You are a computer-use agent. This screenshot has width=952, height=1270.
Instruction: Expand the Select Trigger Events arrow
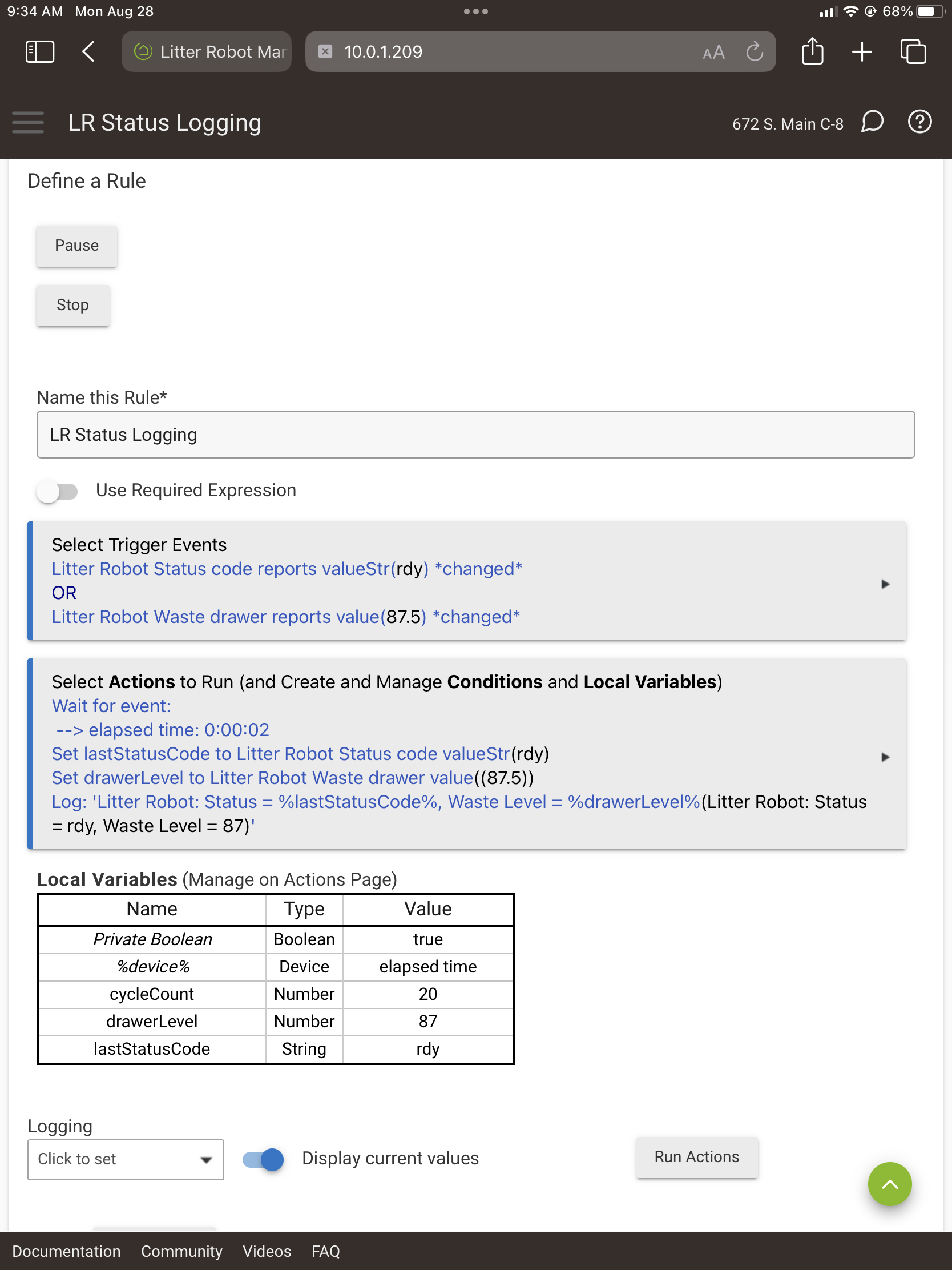click(885, 584)
